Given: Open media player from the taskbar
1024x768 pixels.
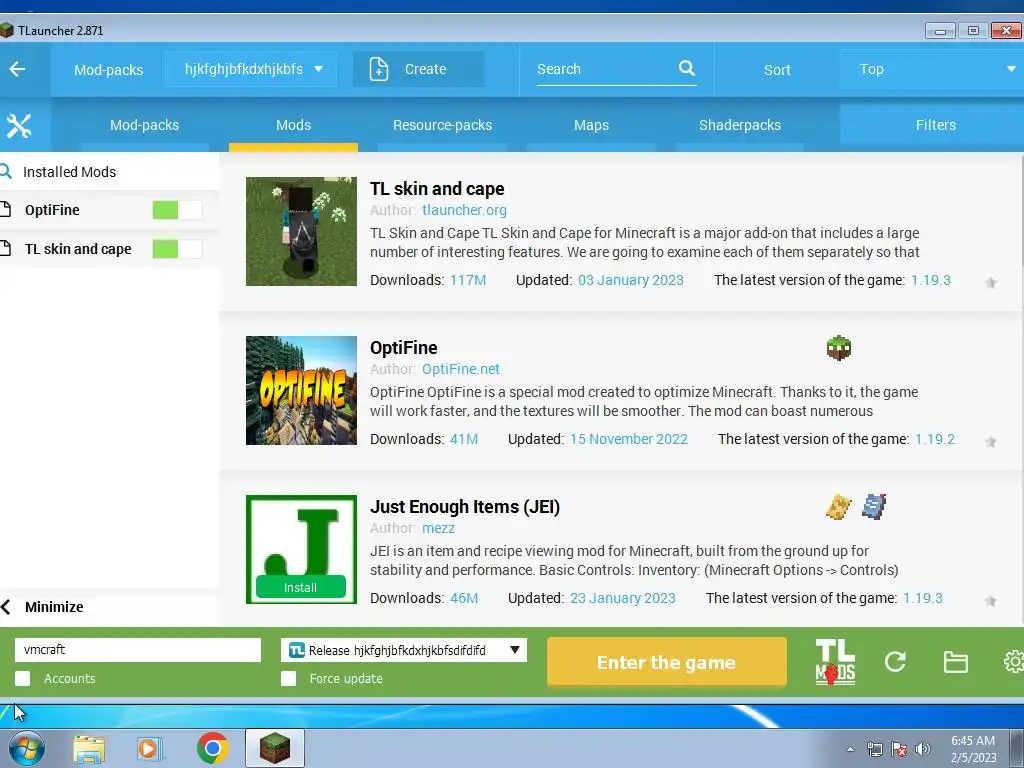Looking at the screenshot, I should tap(149, 749).
